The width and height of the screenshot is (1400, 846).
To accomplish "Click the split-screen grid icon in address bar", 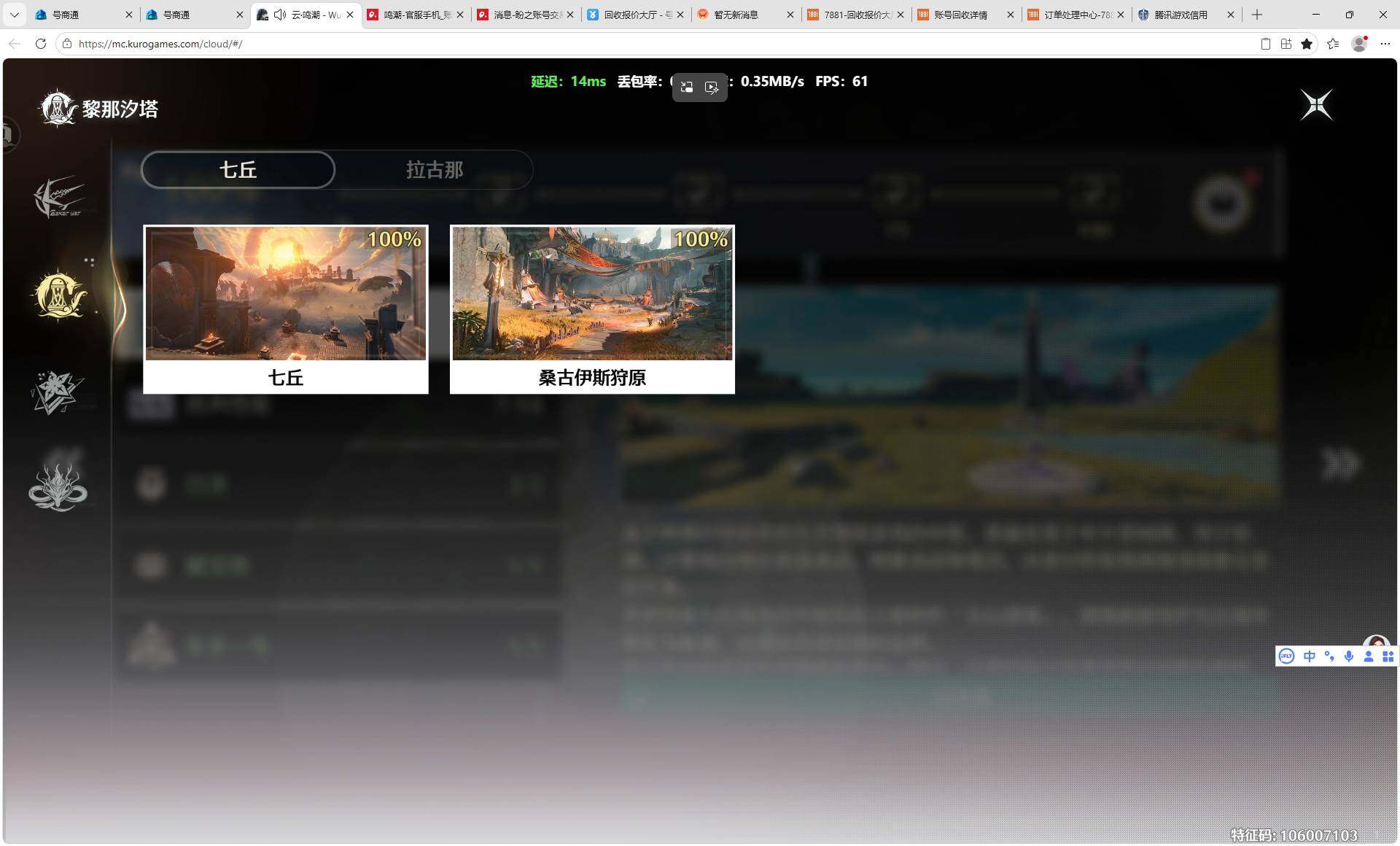I will coord(1286,44).
